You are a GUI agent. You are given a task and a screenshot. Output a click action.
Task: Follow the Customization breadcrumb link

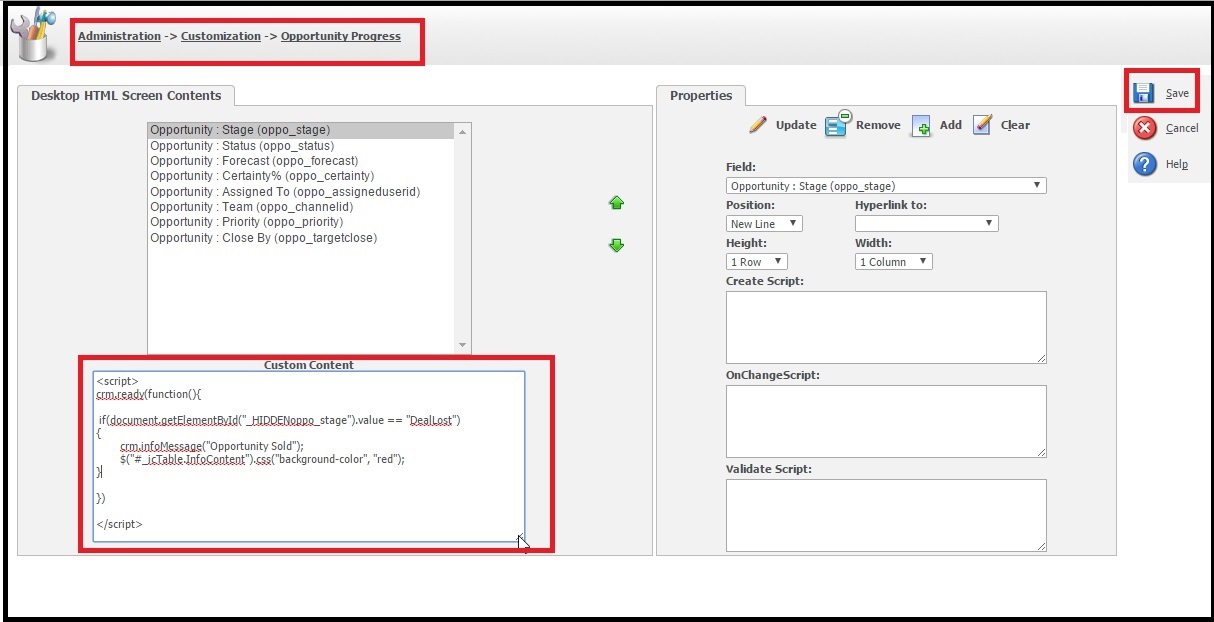[x=220, y=36]
